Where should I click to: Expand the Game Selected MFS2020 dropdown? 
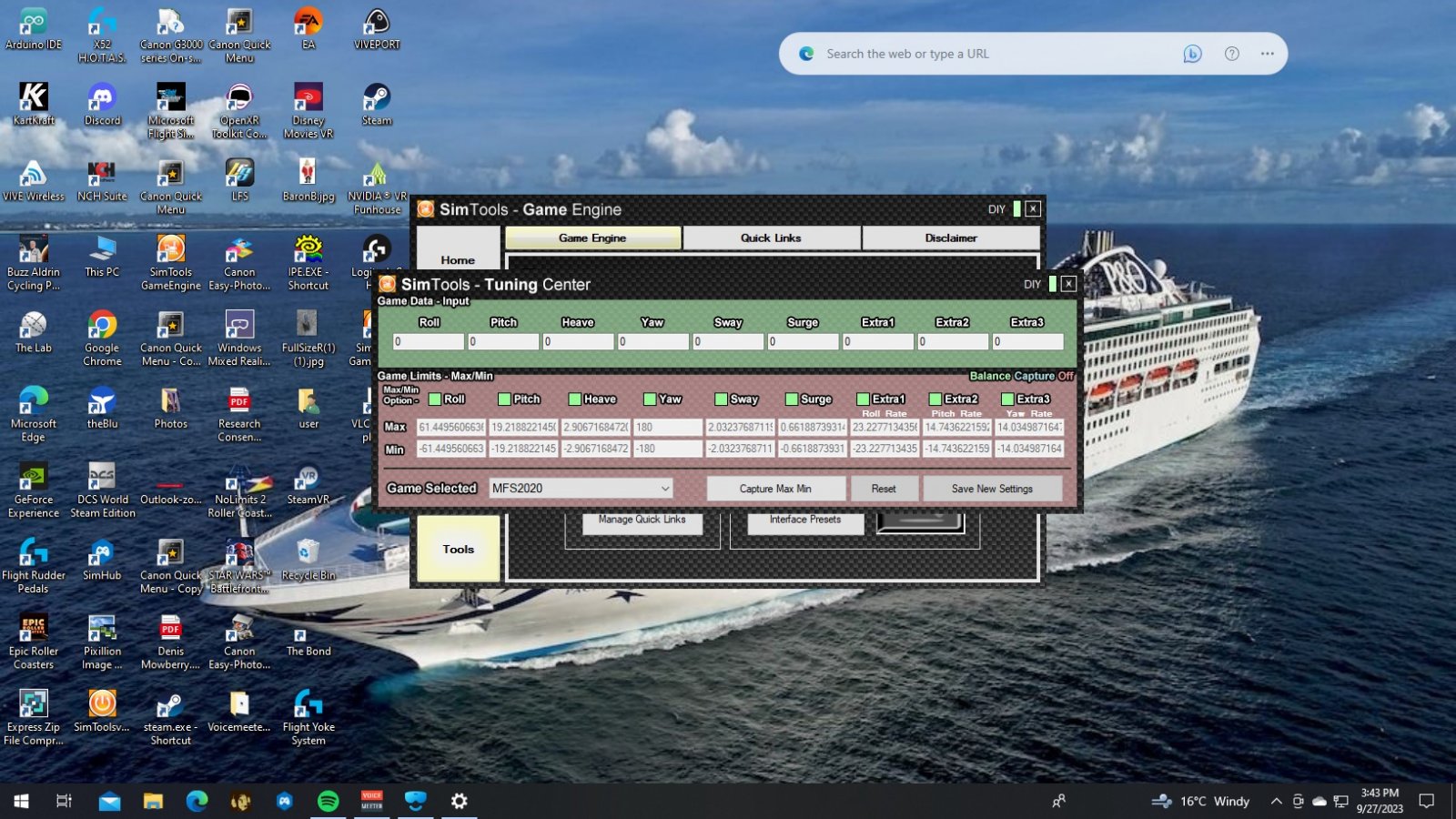(665, 489)
